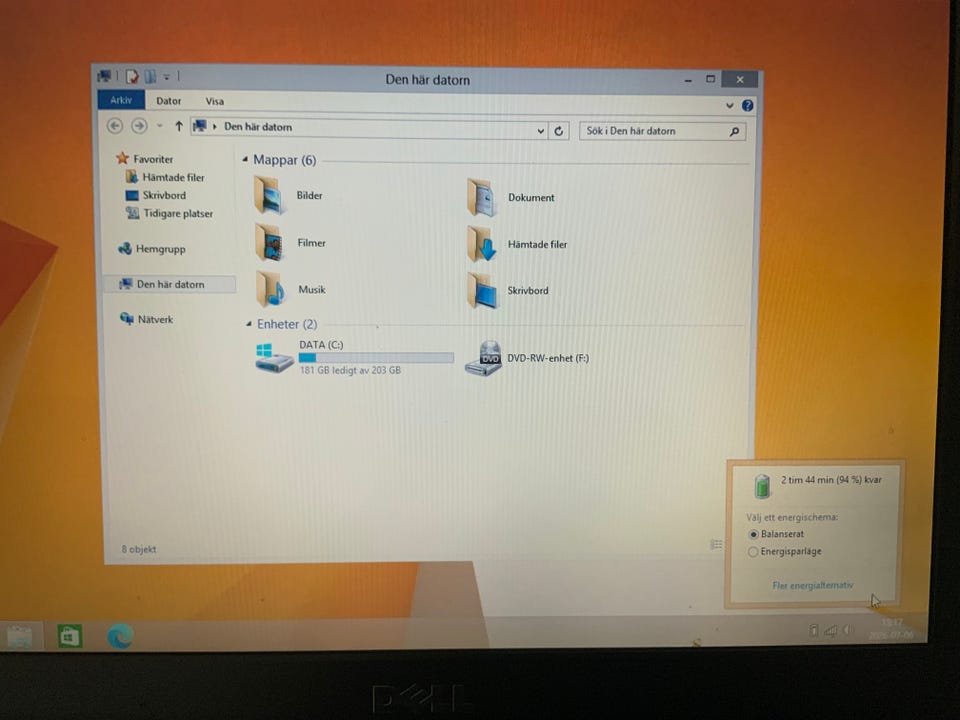Select the Energisparläge power plan
This screenshot has width=960, height=720.
(785, 552)
